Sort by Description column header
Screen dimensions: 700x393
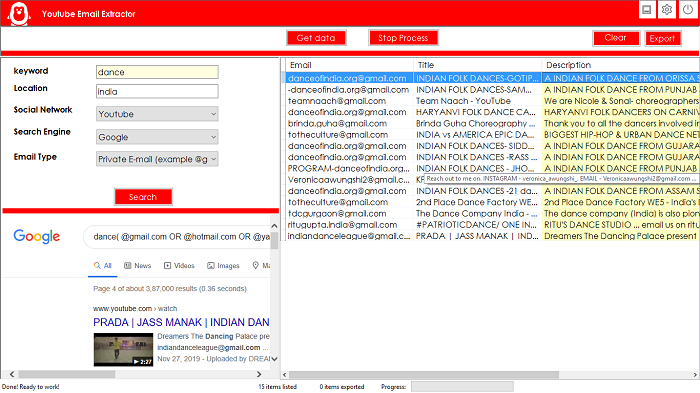[621, 65]
